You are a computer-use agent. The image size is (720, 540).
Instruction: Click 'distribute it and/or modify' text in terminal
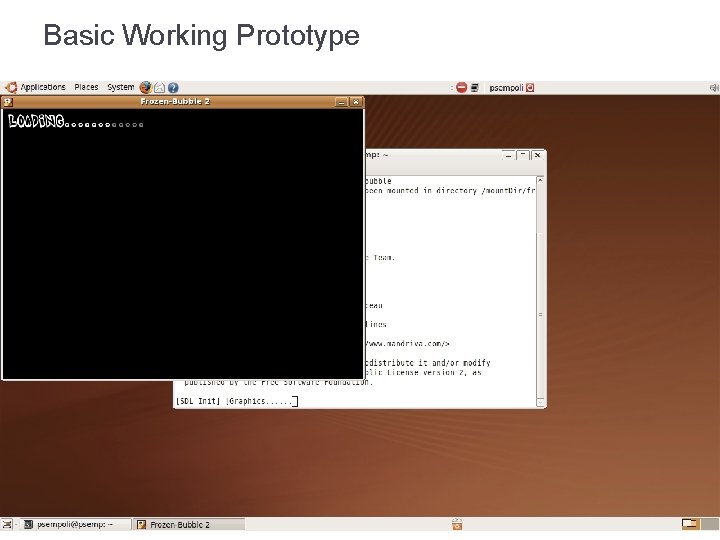[x=430, y=363]
